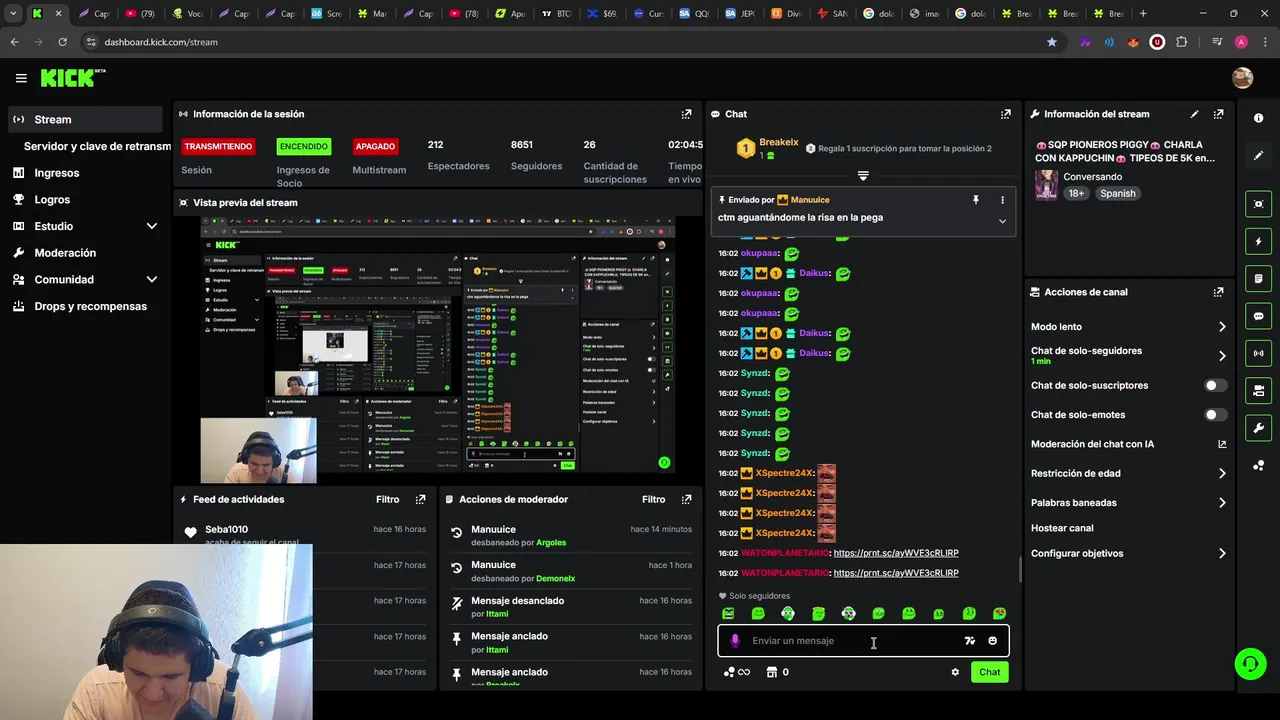Open the Feed de actividades Filtro
Image resolution: width=1280 pixels, height=720 pixels.
click(387, 499)
